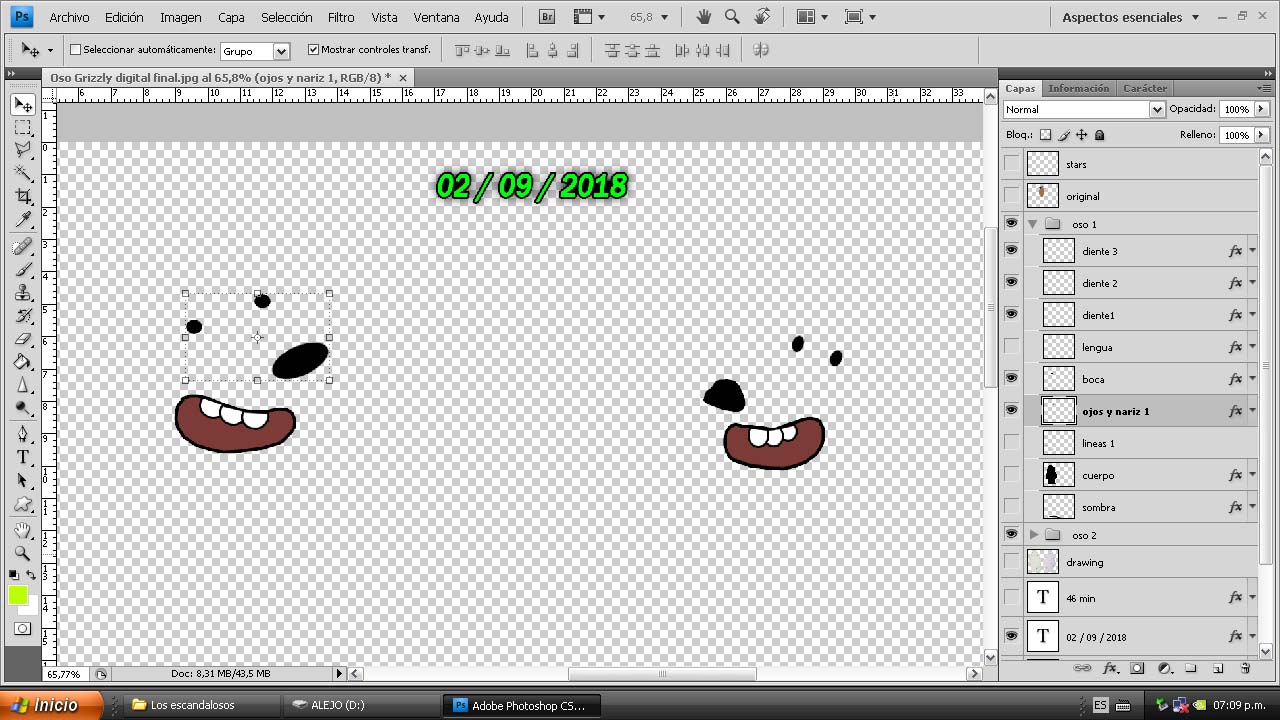Select the Eyedropper tool
Image resolution: width=1280 pixels, height=720 pixels.
point(23,221)
